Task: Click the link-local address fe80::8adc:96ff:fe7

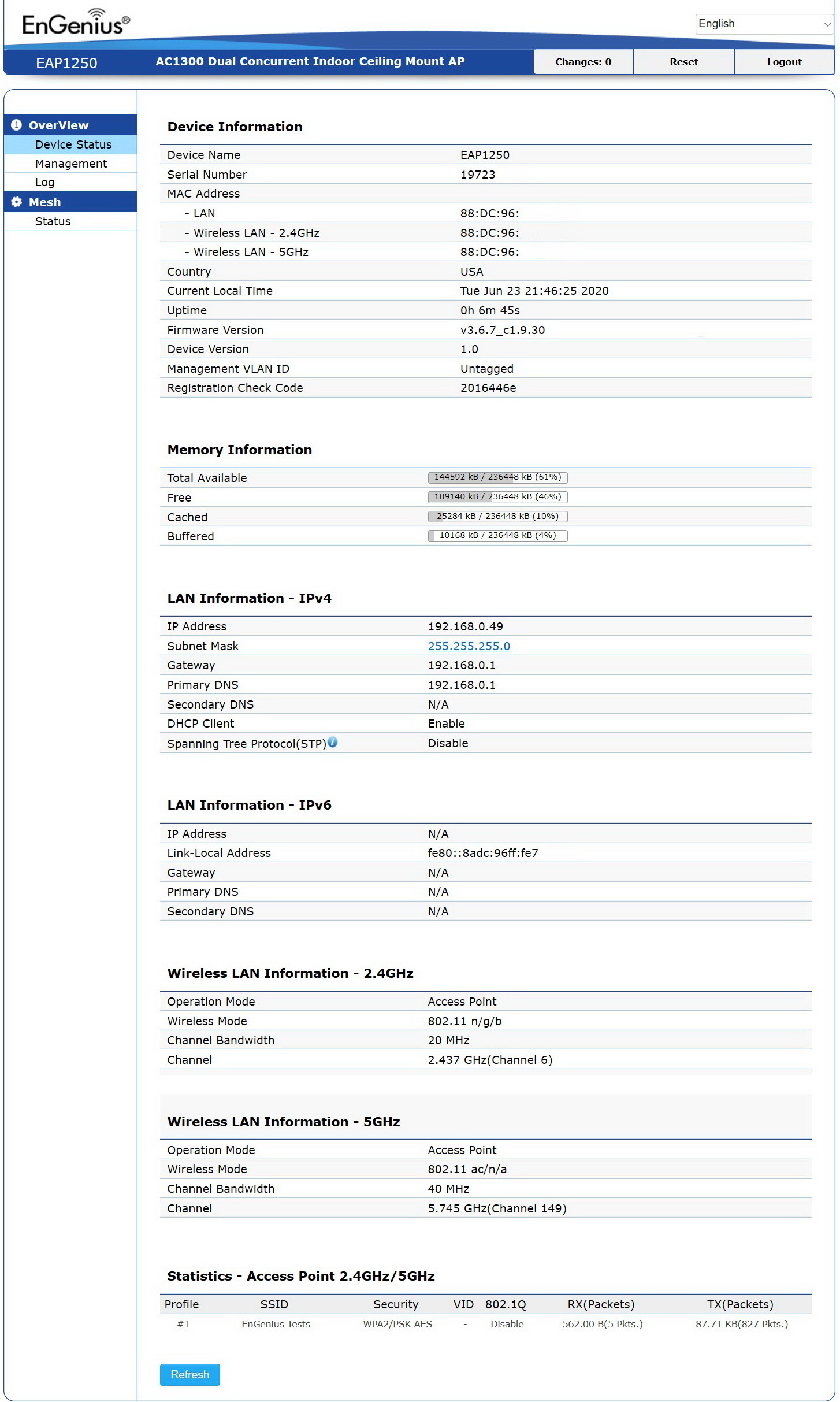Action: (483, 853)
